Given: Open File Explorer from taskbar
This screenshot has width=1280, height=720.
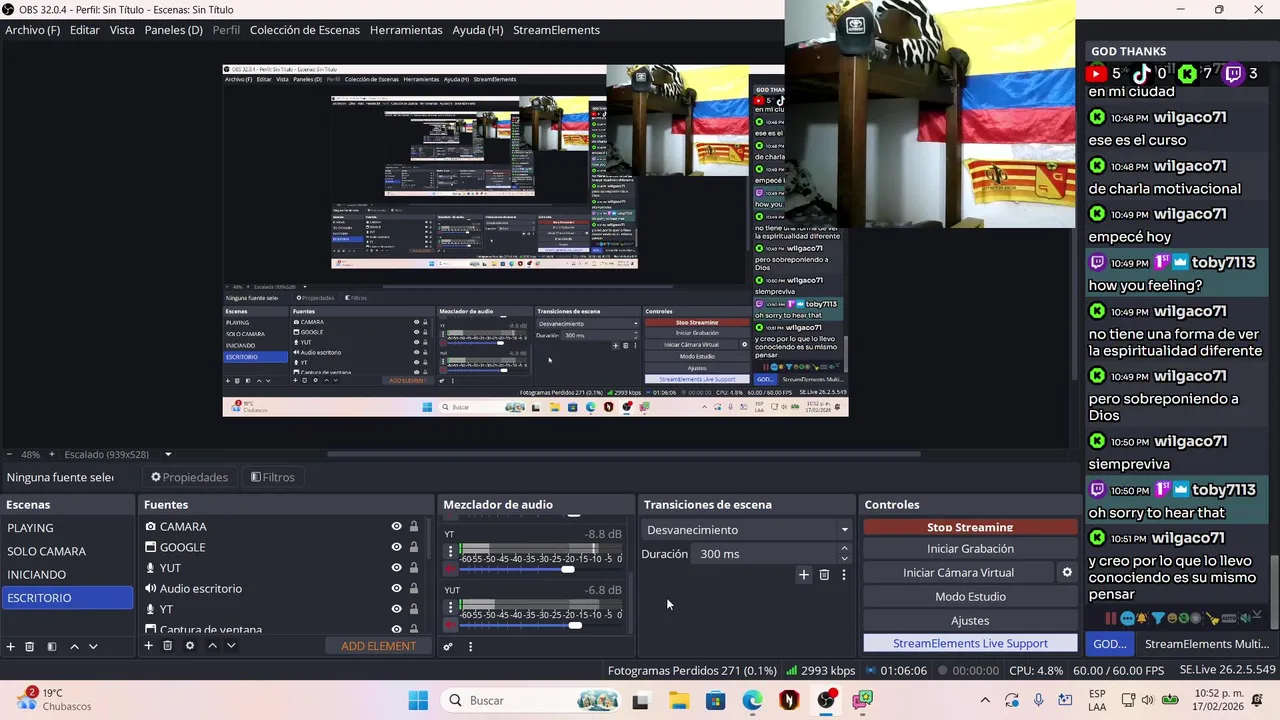Looking at the screenshot, I should pyautogui.click(x=678, y=700).
